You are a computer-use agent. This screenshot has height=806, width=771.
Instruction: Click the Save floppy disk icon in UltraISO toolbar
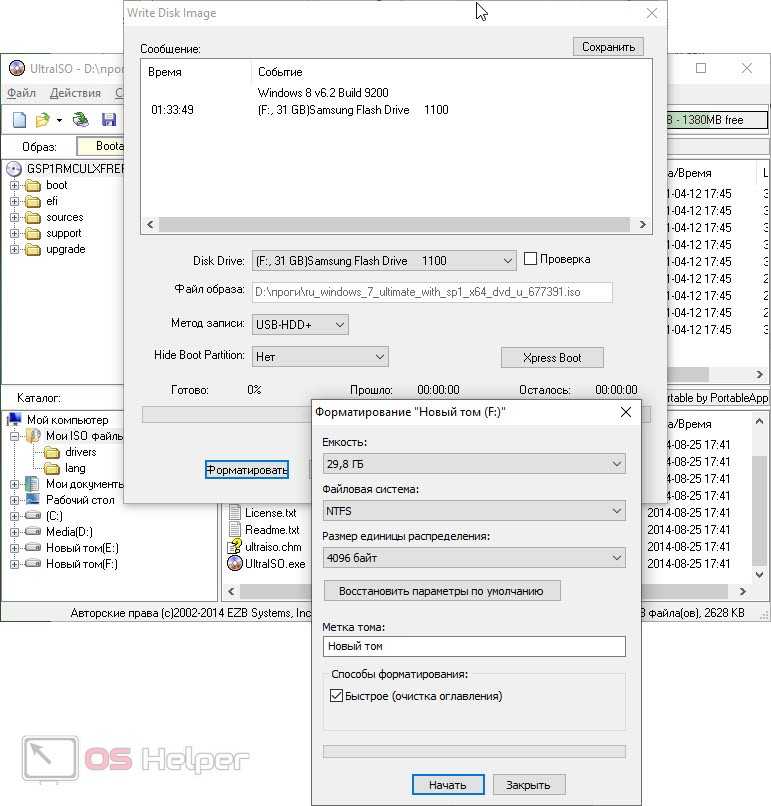(108, 120)
